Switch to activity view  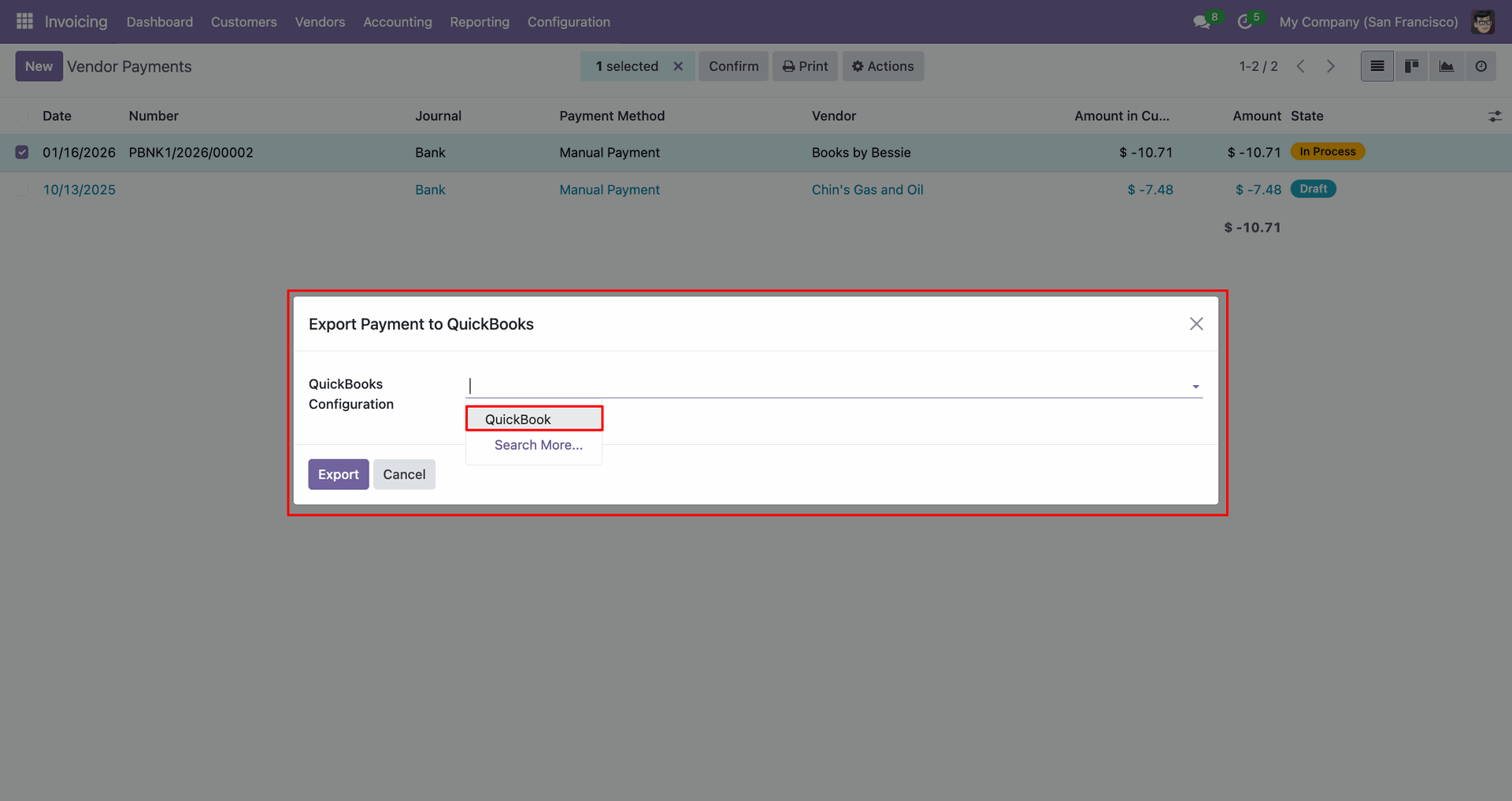1481,66
